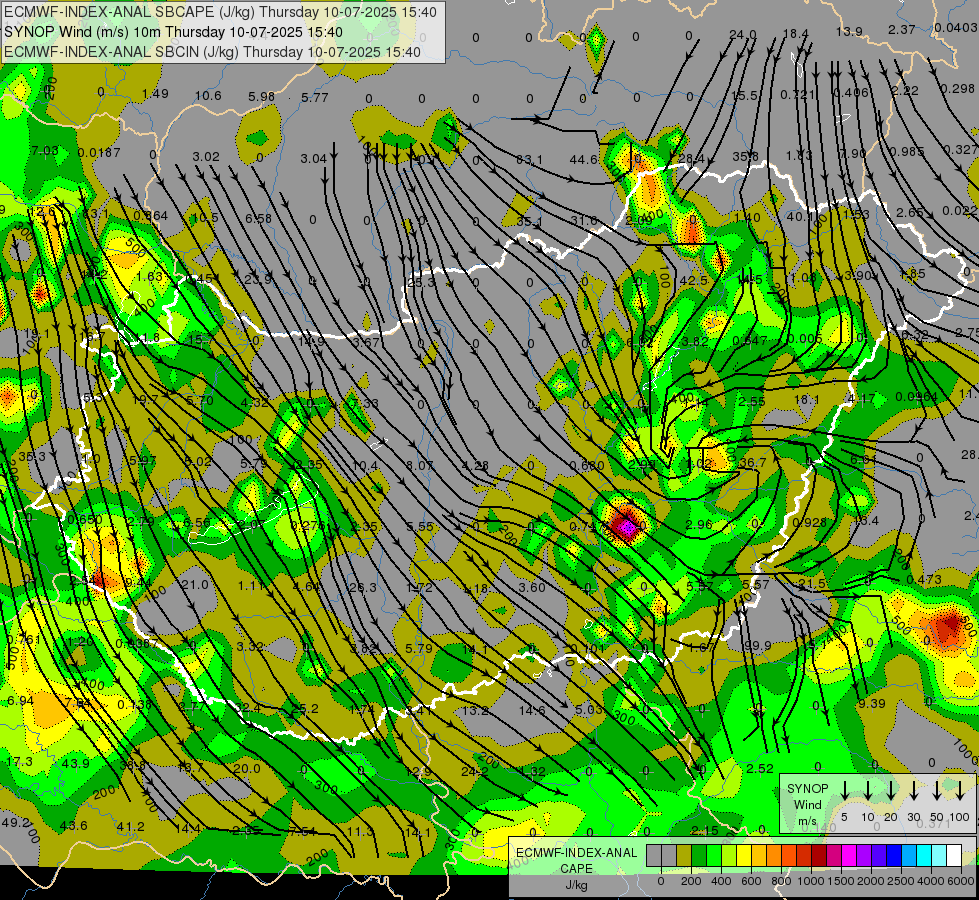Click the ECMWF-INDEX-ANAL SBCAPE title line

point(220,12)
